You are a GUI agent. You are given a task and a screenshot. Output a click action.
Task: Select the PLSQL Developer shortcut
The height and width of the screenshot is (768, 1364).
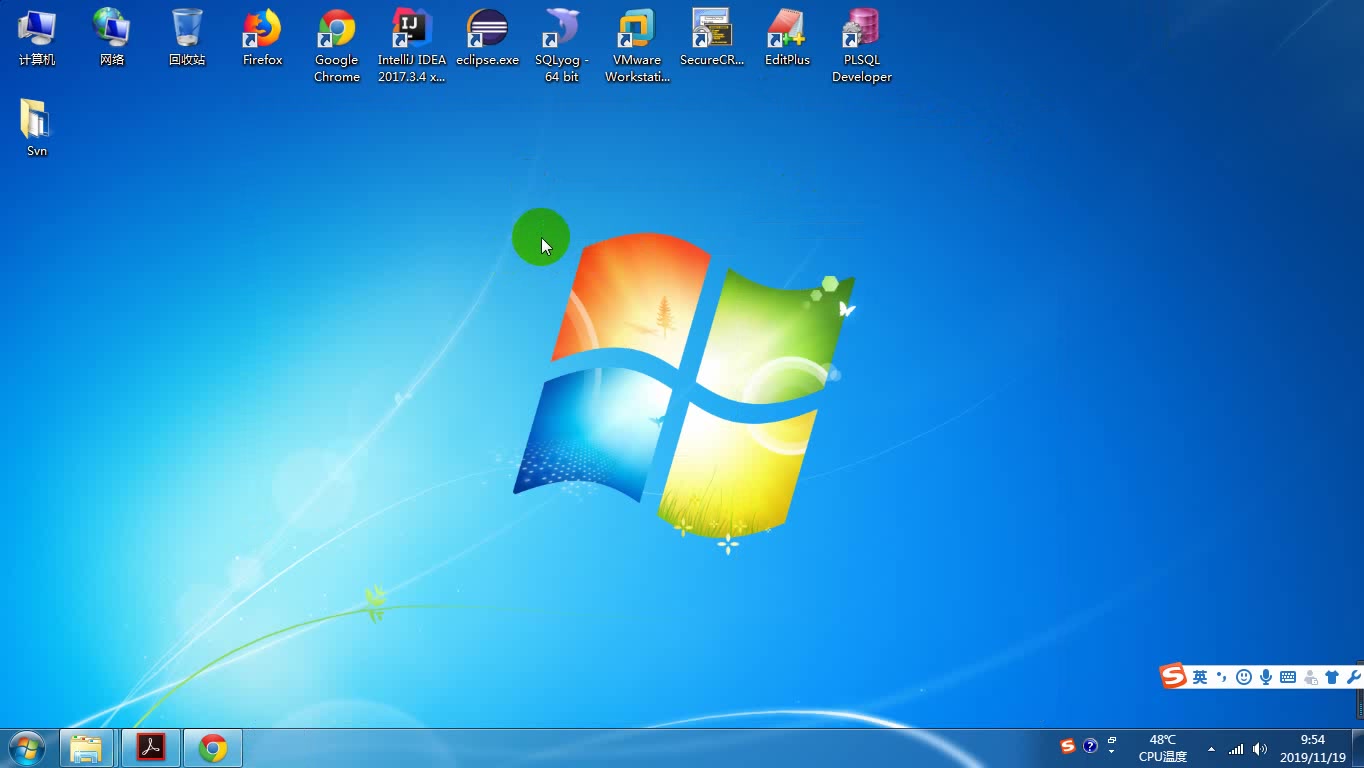(x=862, y=46)
